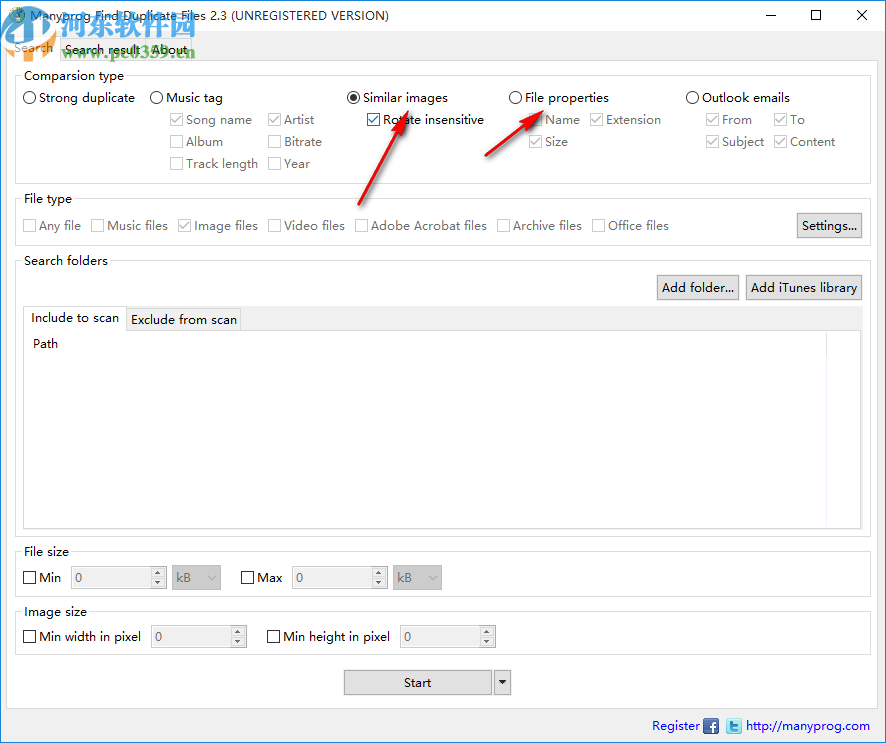Open the Settings dialog
Viewport: 886px width, 743px height.
click(829, 225)
